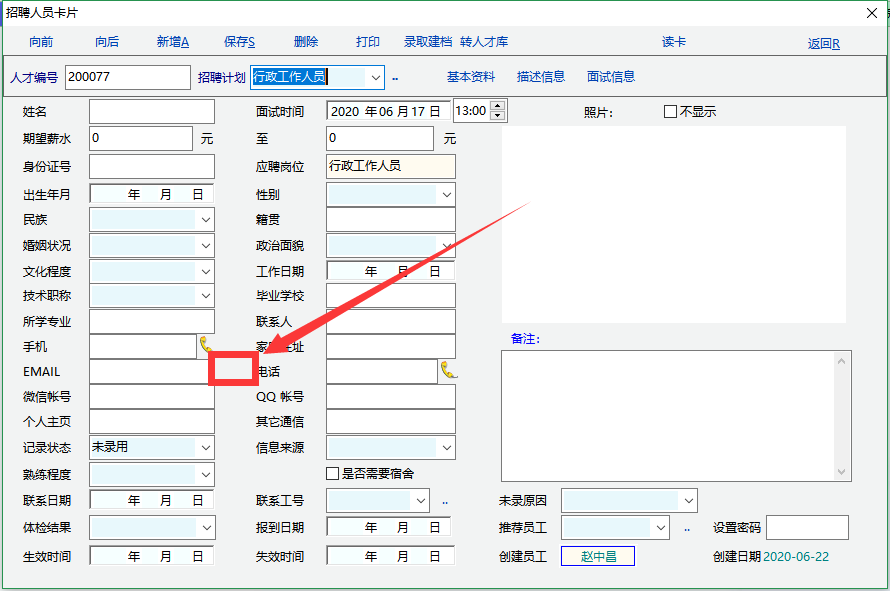Click the '..' lookup button next to 招聘计划
Screen dimensions: 890x591
(395, 78)
